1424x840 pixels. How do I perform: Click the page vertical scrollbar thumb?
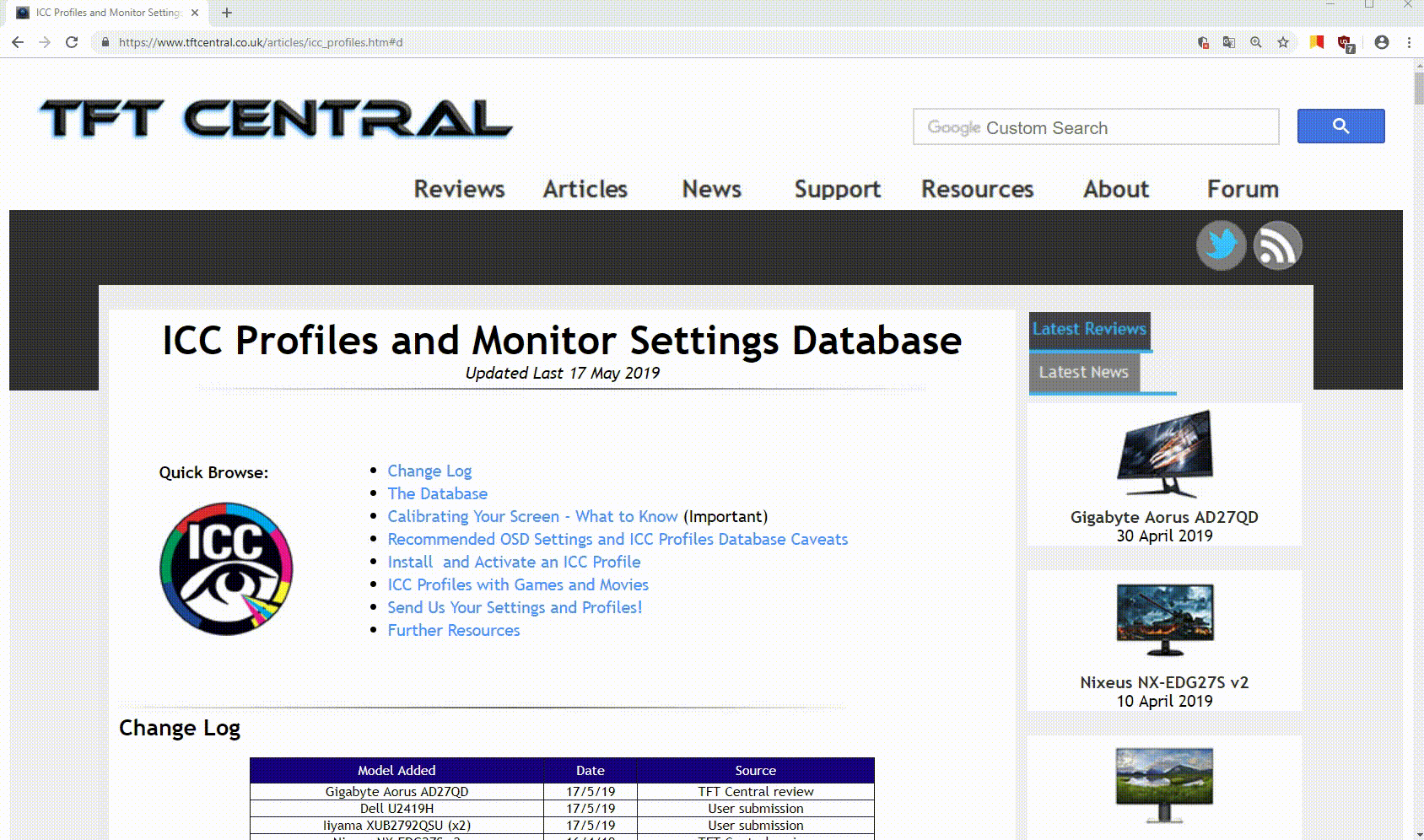tap(1418, 89)
